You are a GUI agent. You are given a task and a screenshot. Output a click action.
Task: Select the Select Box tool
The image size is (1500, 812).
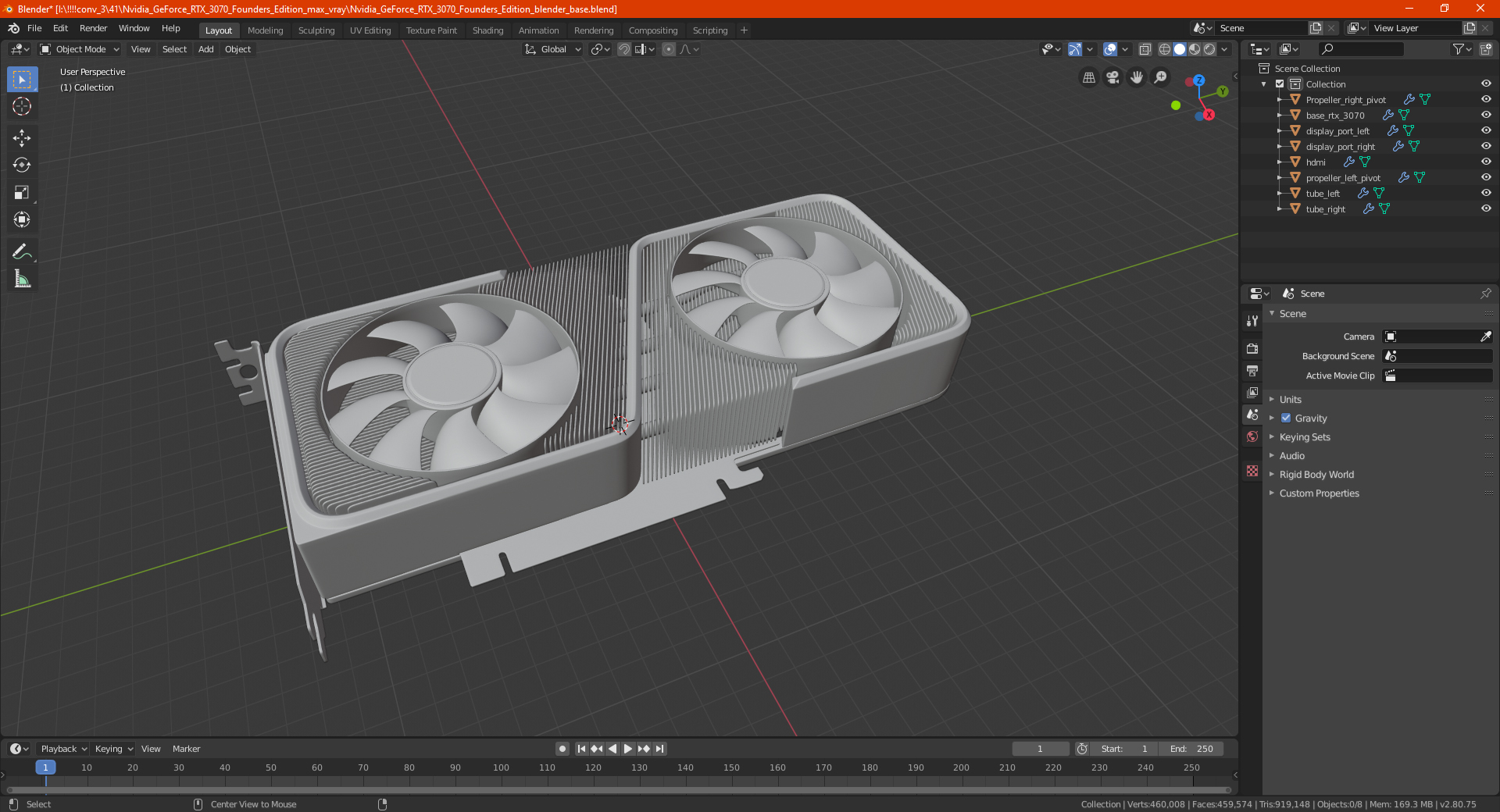point(22,80)
